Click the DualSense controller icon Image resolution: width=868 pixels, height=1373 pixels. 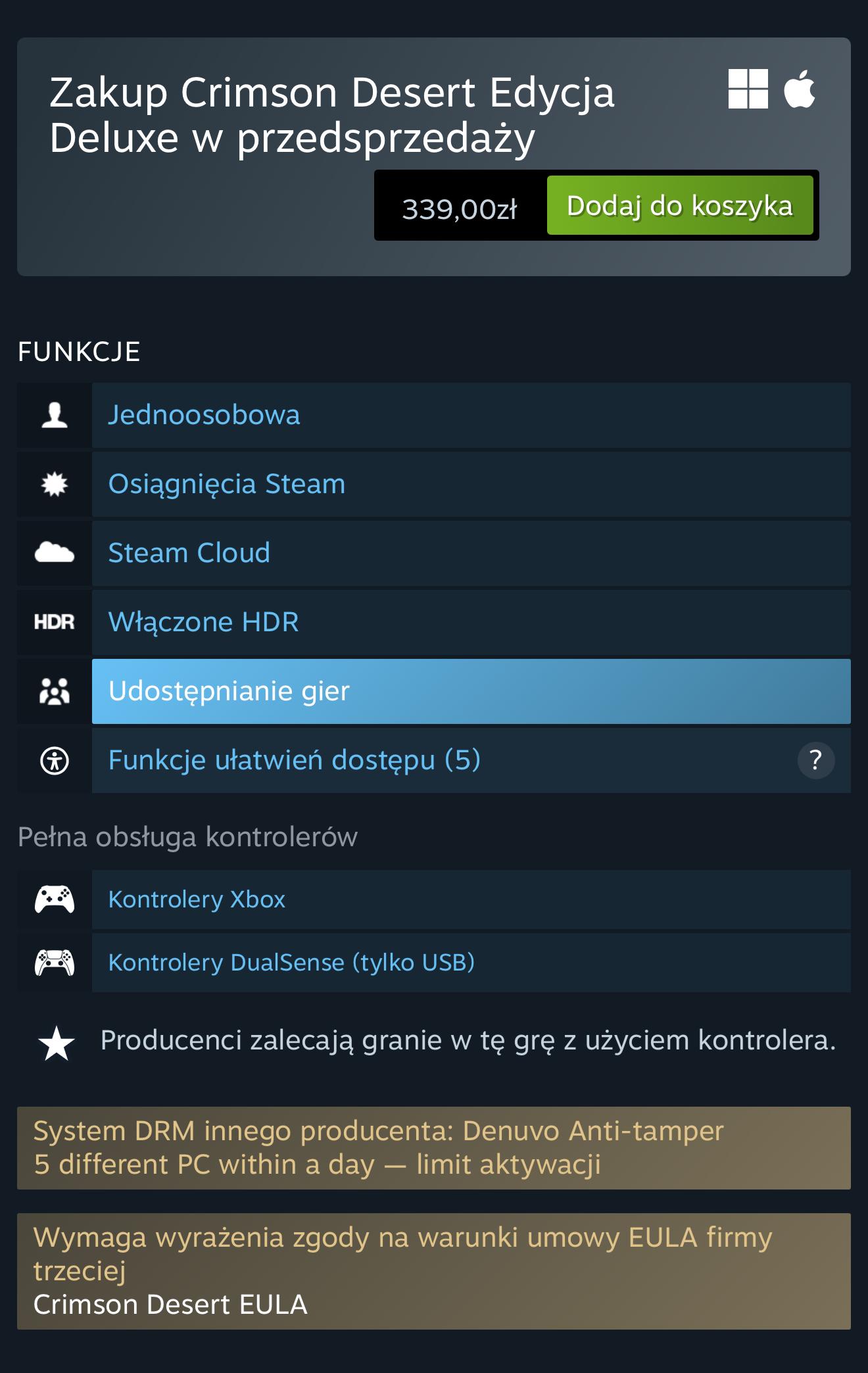pyautogui.click(x=55, y=963)
